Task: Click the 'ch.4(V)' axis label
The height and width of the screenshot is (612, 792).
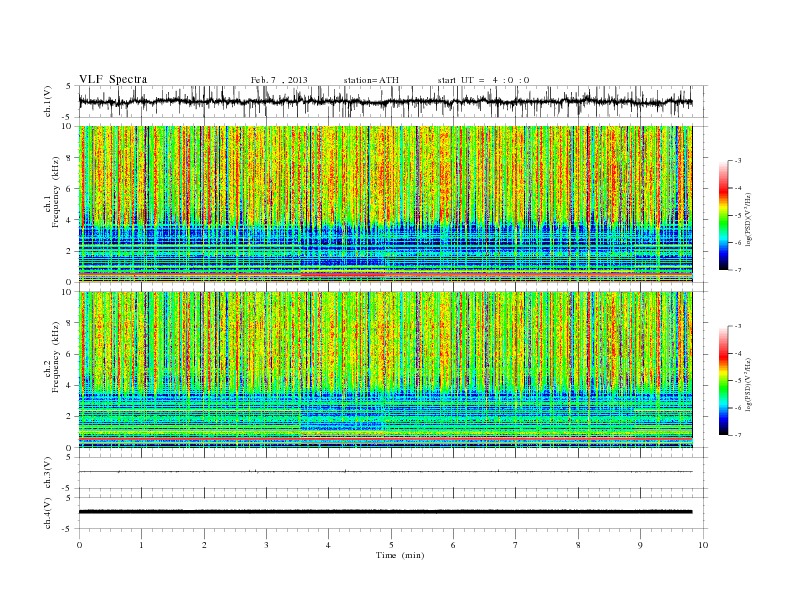Action: pos(47,513)
